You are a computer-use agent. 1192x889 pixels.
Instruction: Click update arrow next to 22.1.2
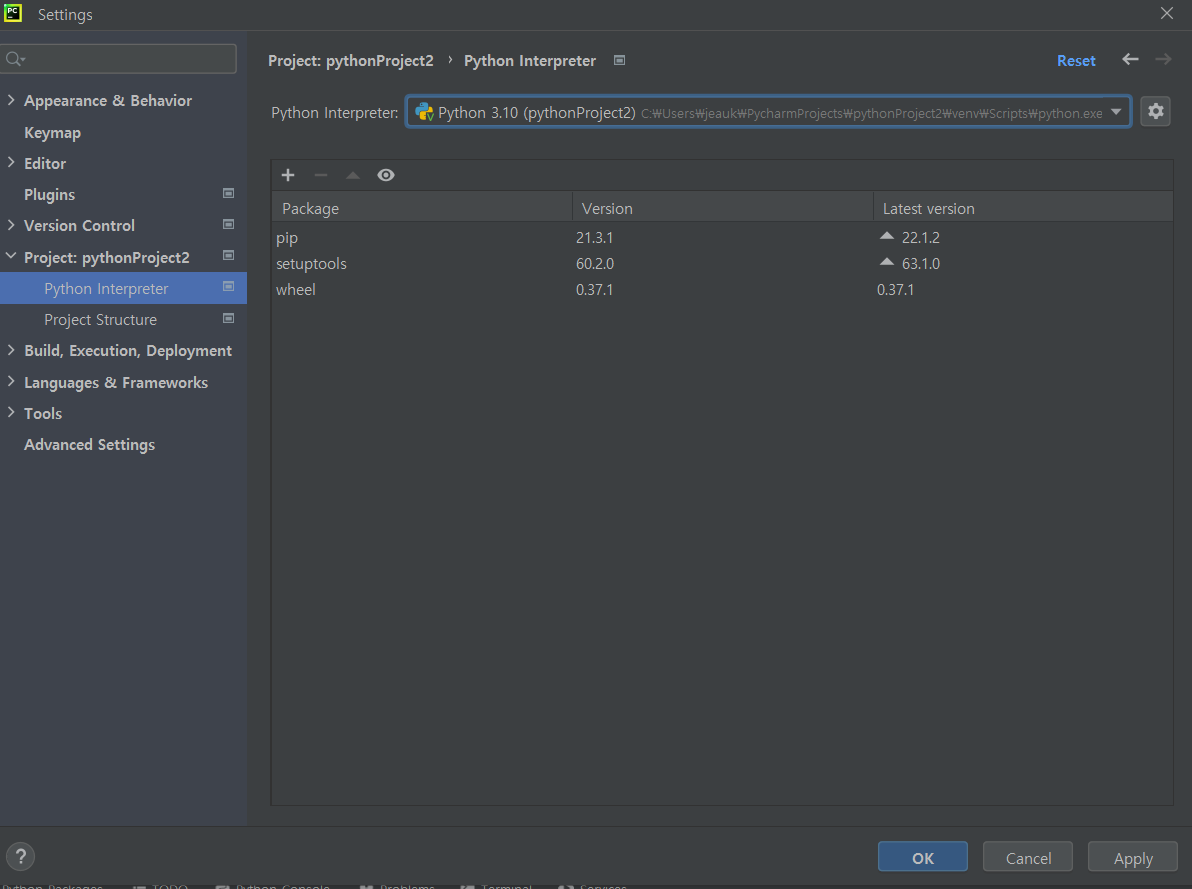tap(886, 237)
